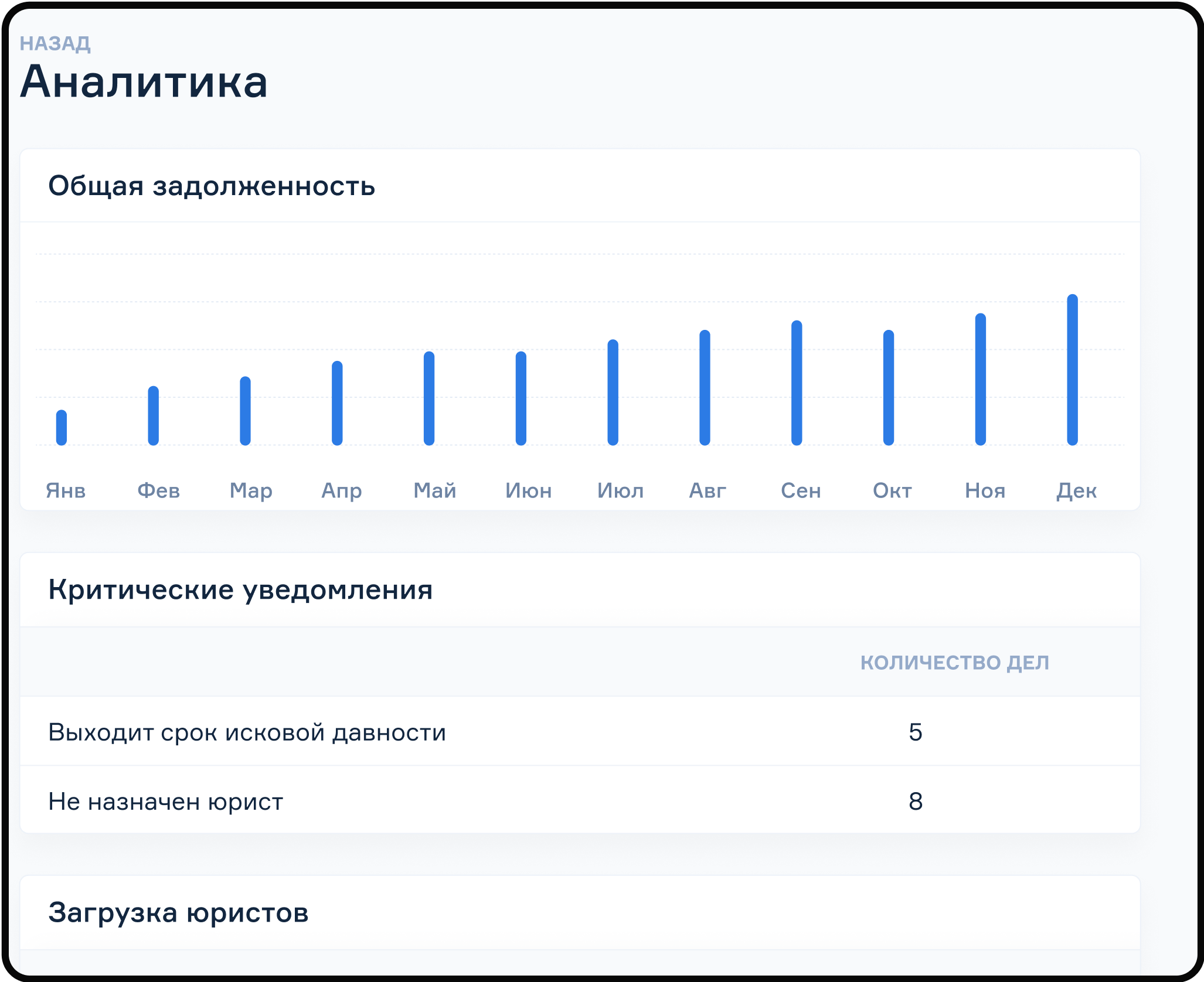The width and height of the screenshot is (1204, 982).
Task: Click the Общая задолженность card heading
Action: [x=212, y=186]
